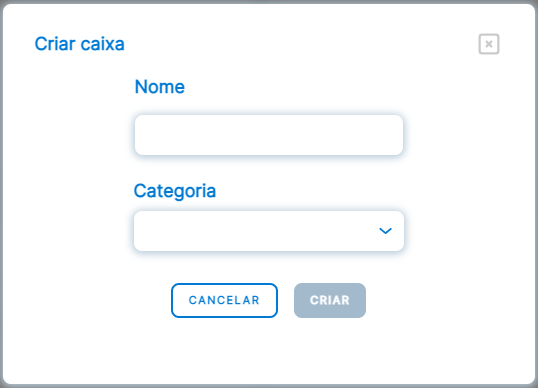Screen dimensions: 538x388
Task: Show category options via the down arrow
Action: 385,231
